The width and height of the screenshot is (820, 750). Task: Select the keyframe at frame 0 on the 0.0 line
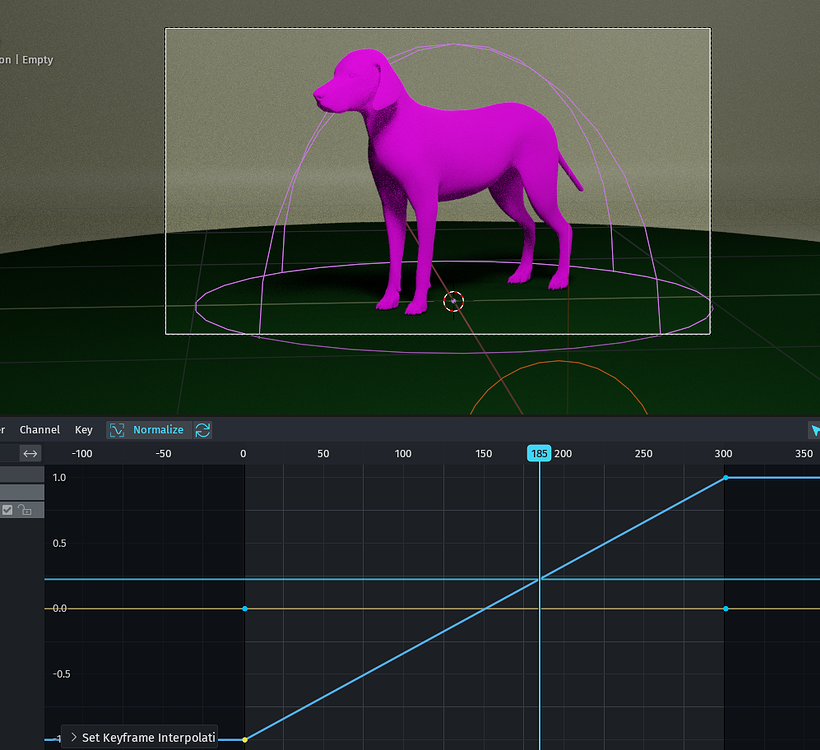[245, 609]
